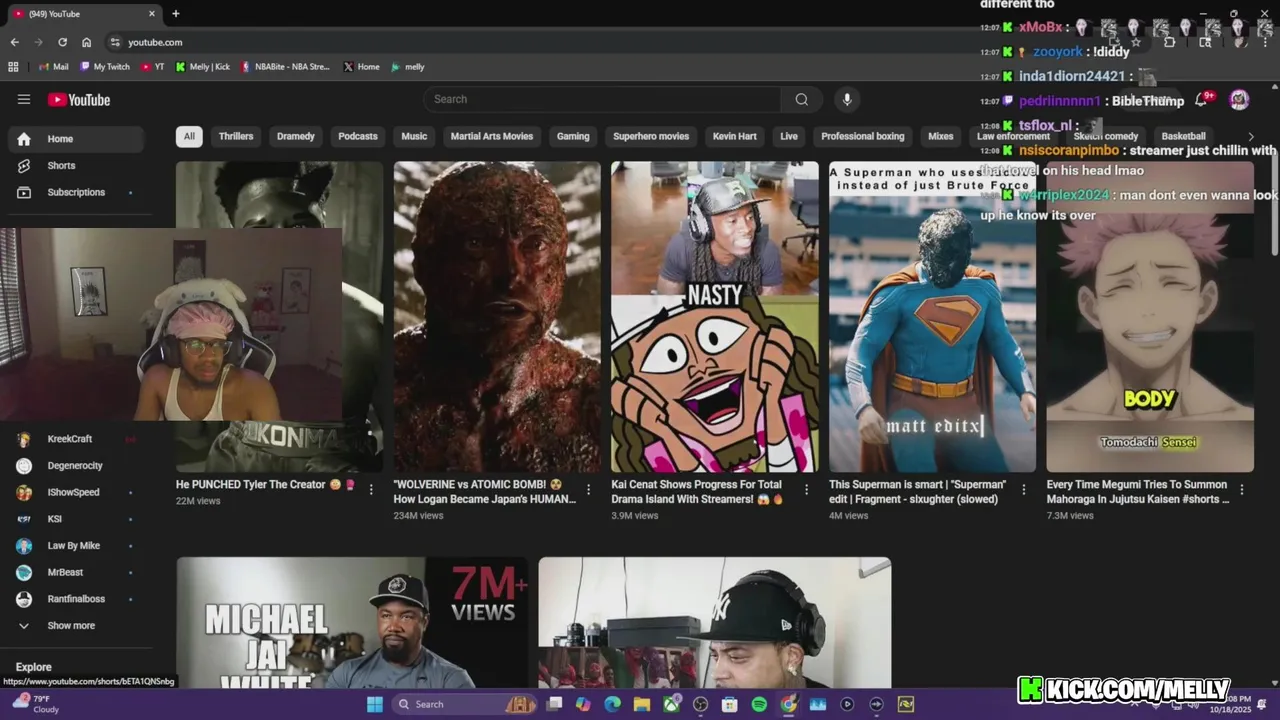
Task: Click the Windows taskbar search box
Action: (465, 704)
